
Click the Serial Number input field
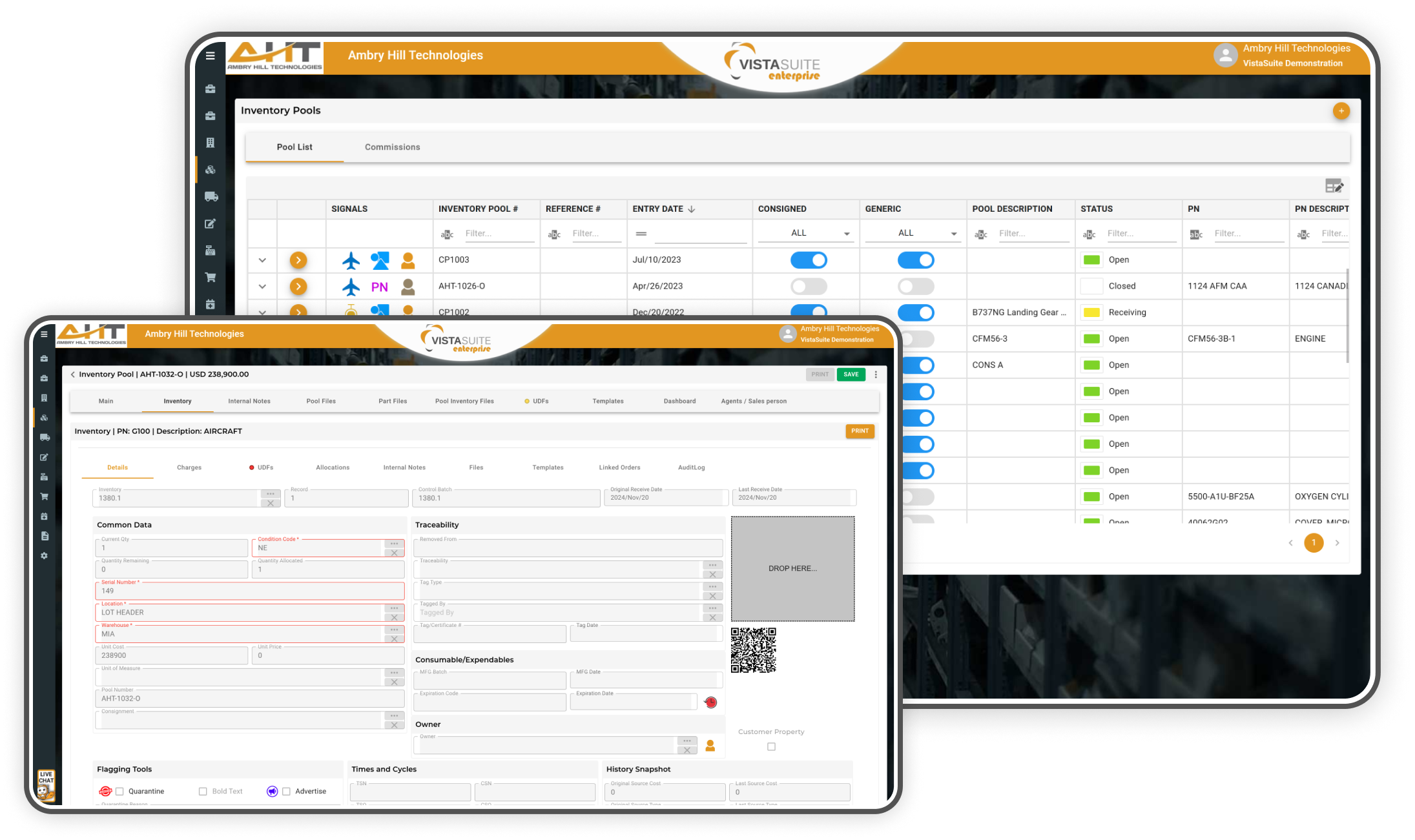click(249, 591)
